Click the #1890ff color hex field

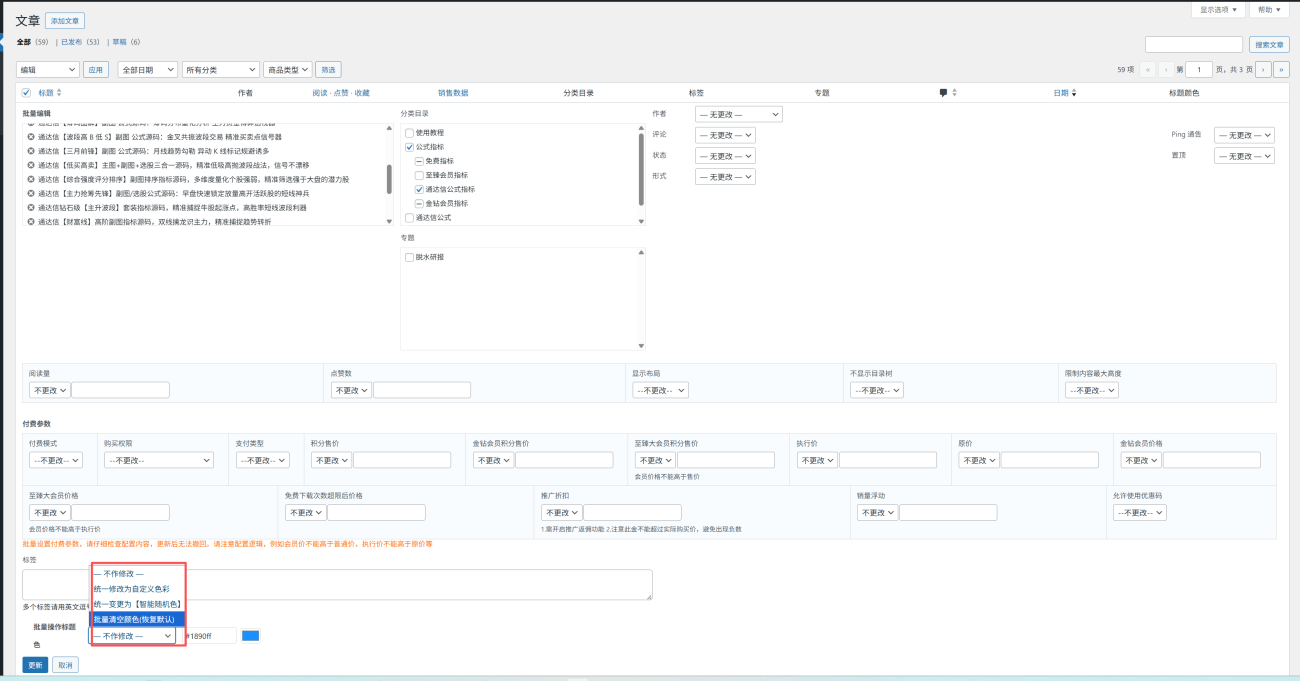[x=210, y=635]
